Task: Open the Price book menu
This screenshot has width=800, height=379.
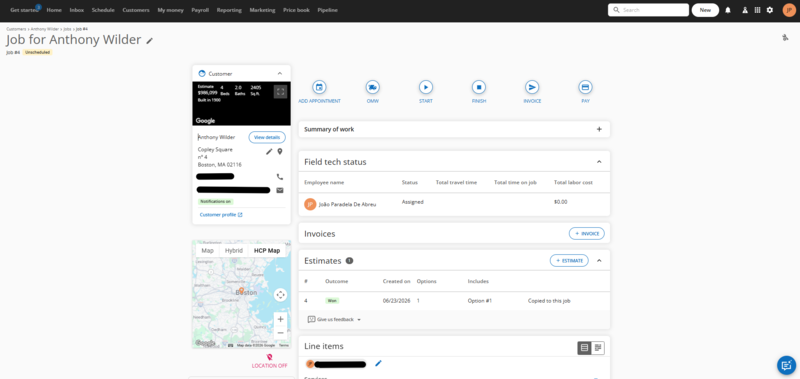Action: [x=296, y=10]
